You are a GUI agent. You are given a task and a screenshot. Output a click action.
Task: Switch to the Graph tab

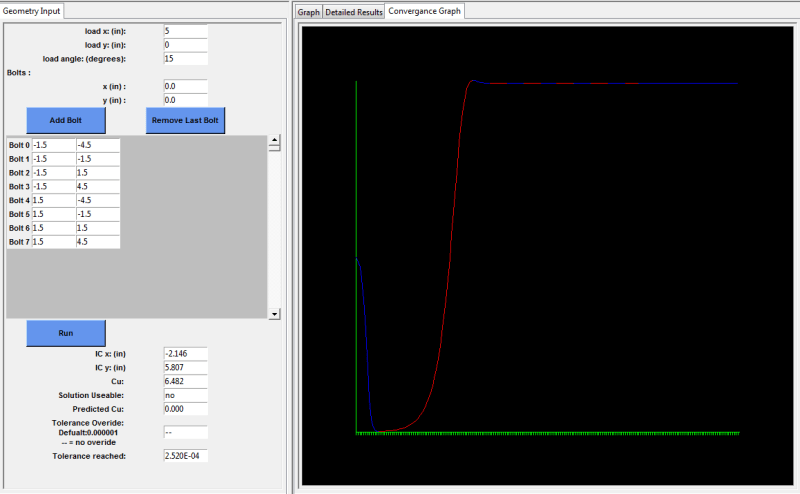(309, 12)
